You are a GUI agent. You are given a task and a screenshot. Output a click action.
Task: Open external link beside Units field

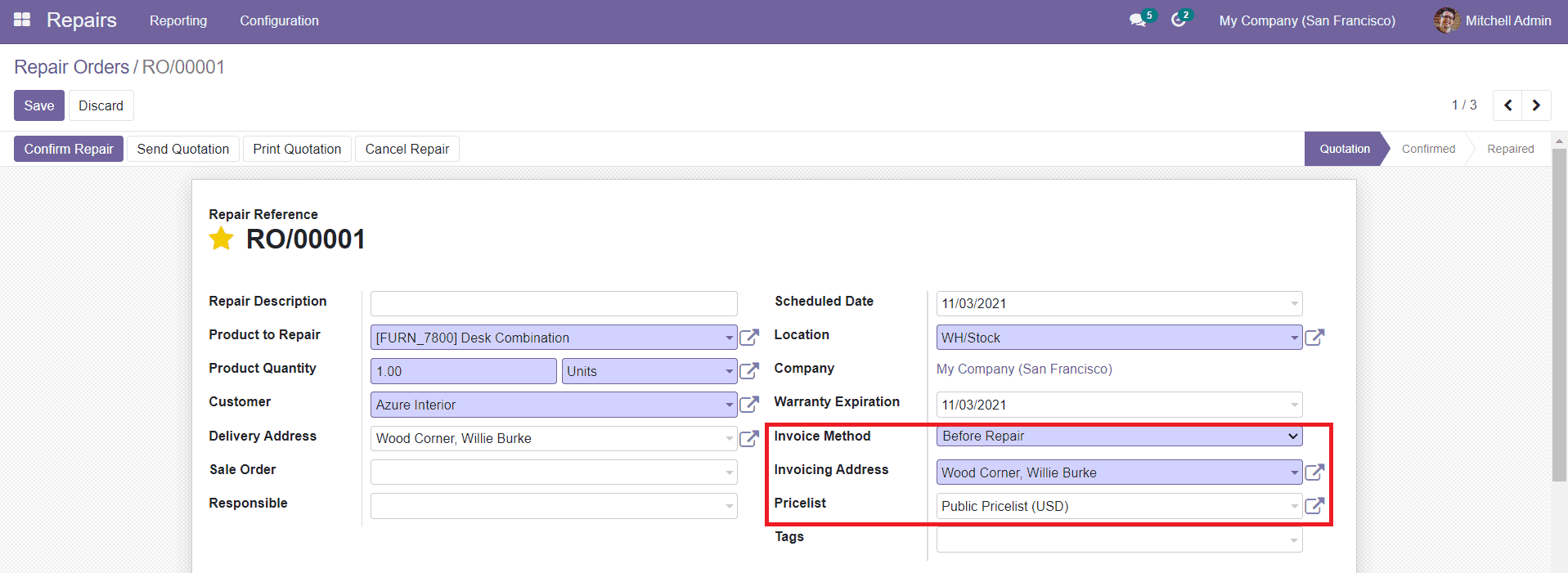point(749,371)
